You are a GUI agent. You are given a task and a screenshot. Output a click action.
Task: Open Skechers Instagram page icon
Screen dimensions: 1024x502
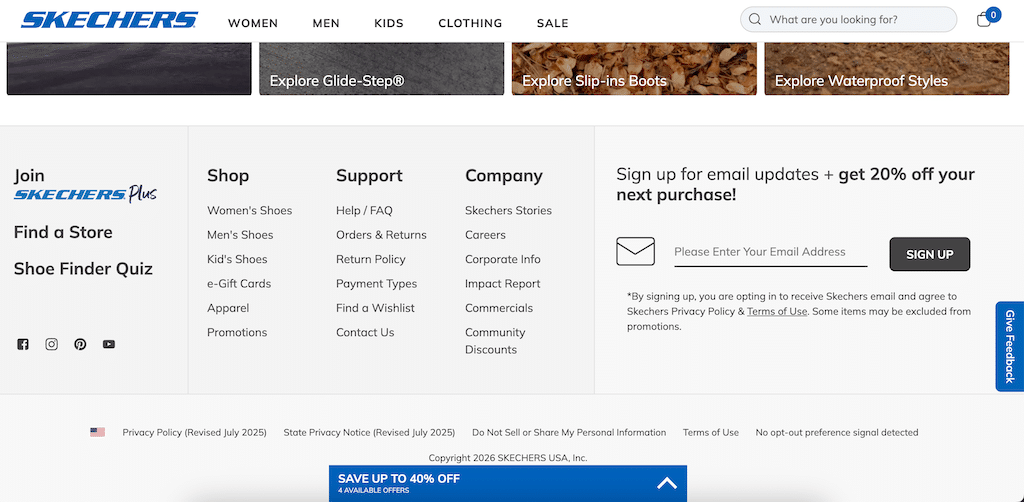pos(51,344)
